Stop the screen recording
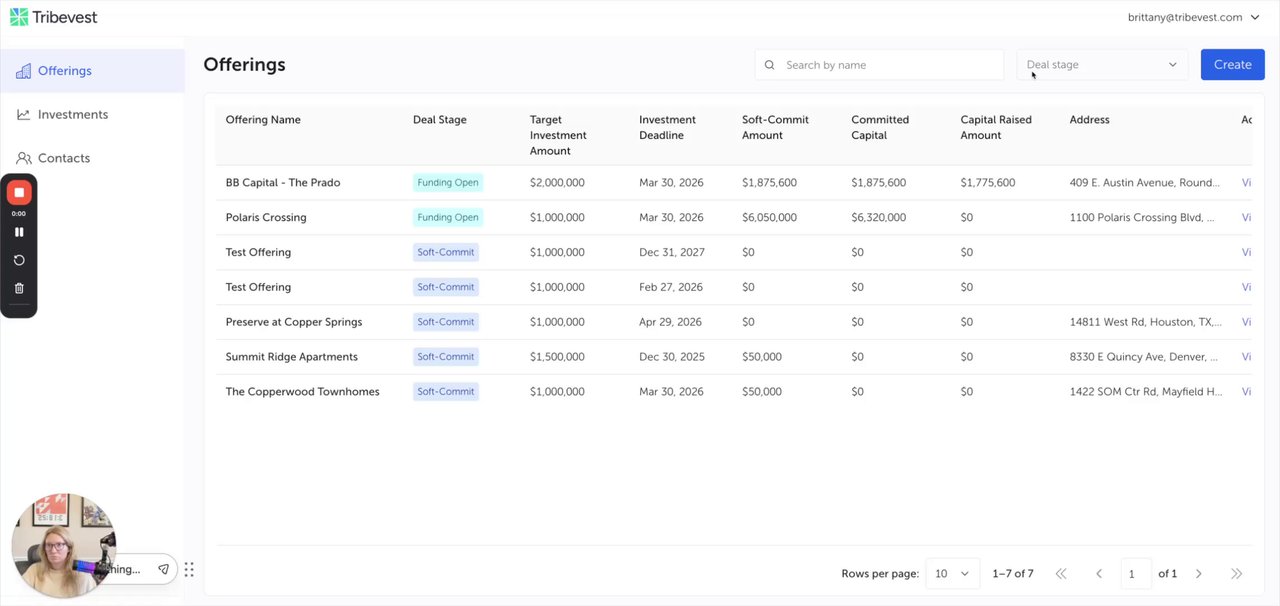 pos(19,192)
